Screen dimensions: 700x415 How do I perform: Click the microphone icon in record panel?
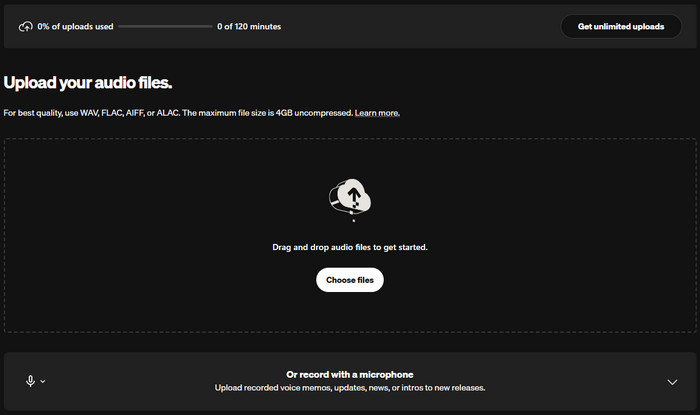coord(30,381)
